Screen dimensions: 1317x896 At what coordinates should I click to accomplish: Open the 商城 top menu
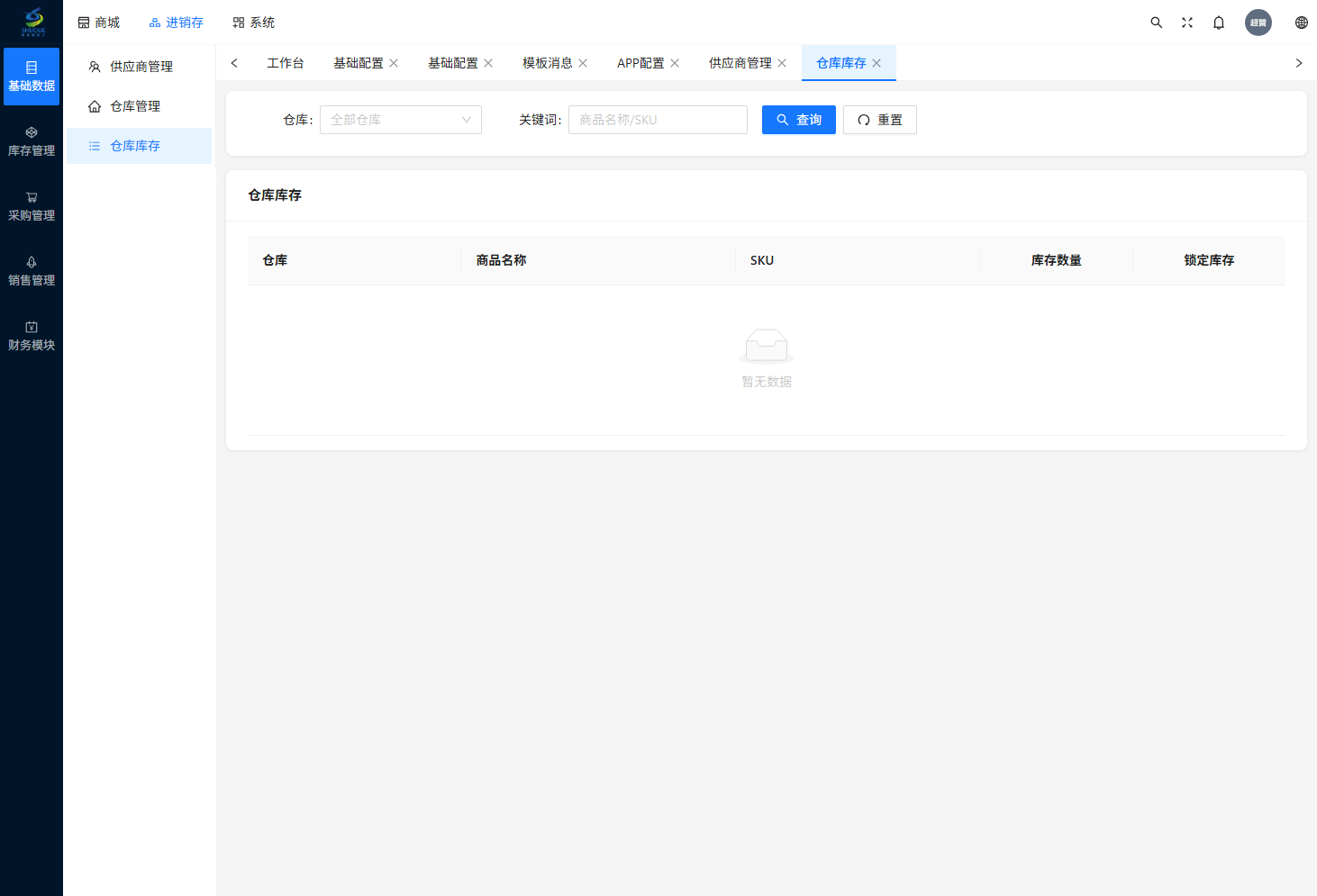click(98, 23)
